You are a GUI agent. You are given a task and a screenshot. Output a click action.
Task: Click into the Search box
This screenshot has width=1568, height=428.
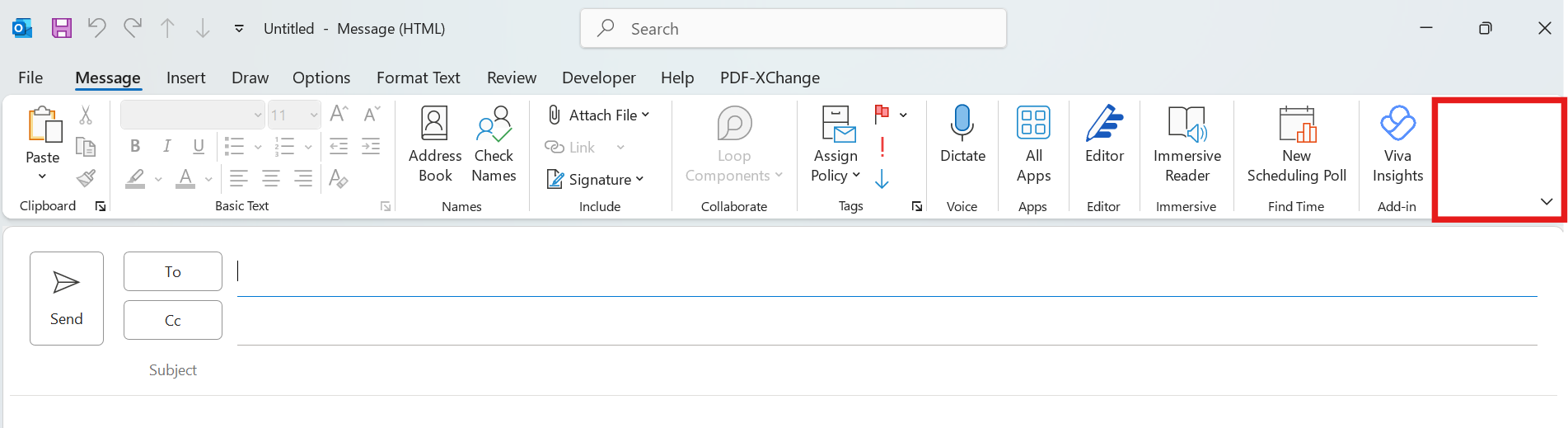(x=793, y=29)
